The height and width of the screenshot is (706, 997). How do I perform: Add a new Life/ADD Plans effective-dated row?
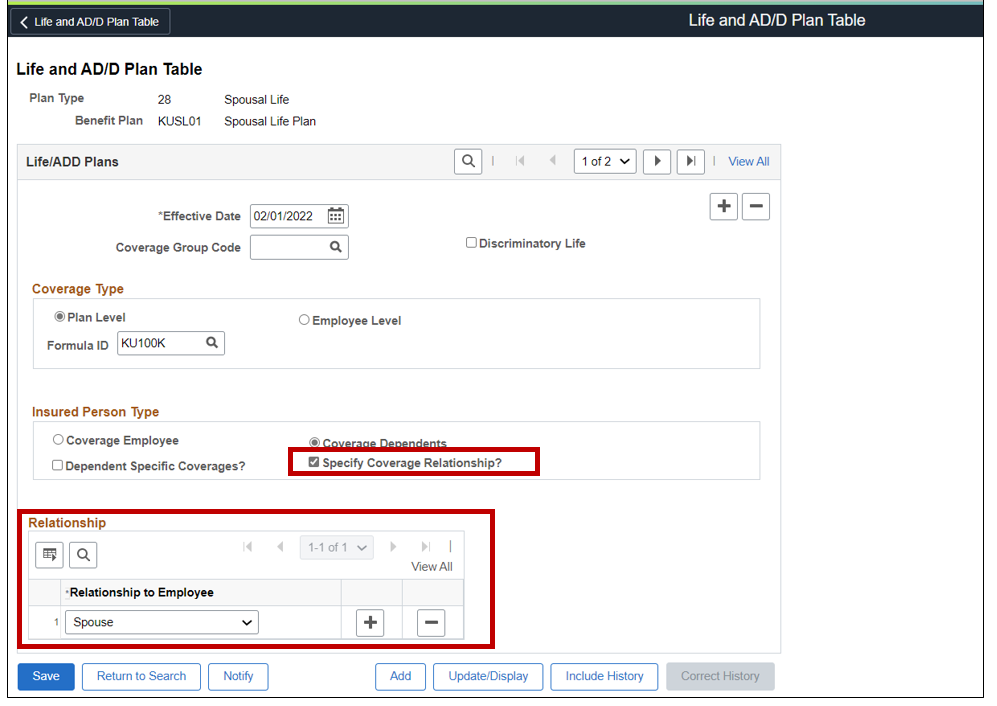pos(724,207)
